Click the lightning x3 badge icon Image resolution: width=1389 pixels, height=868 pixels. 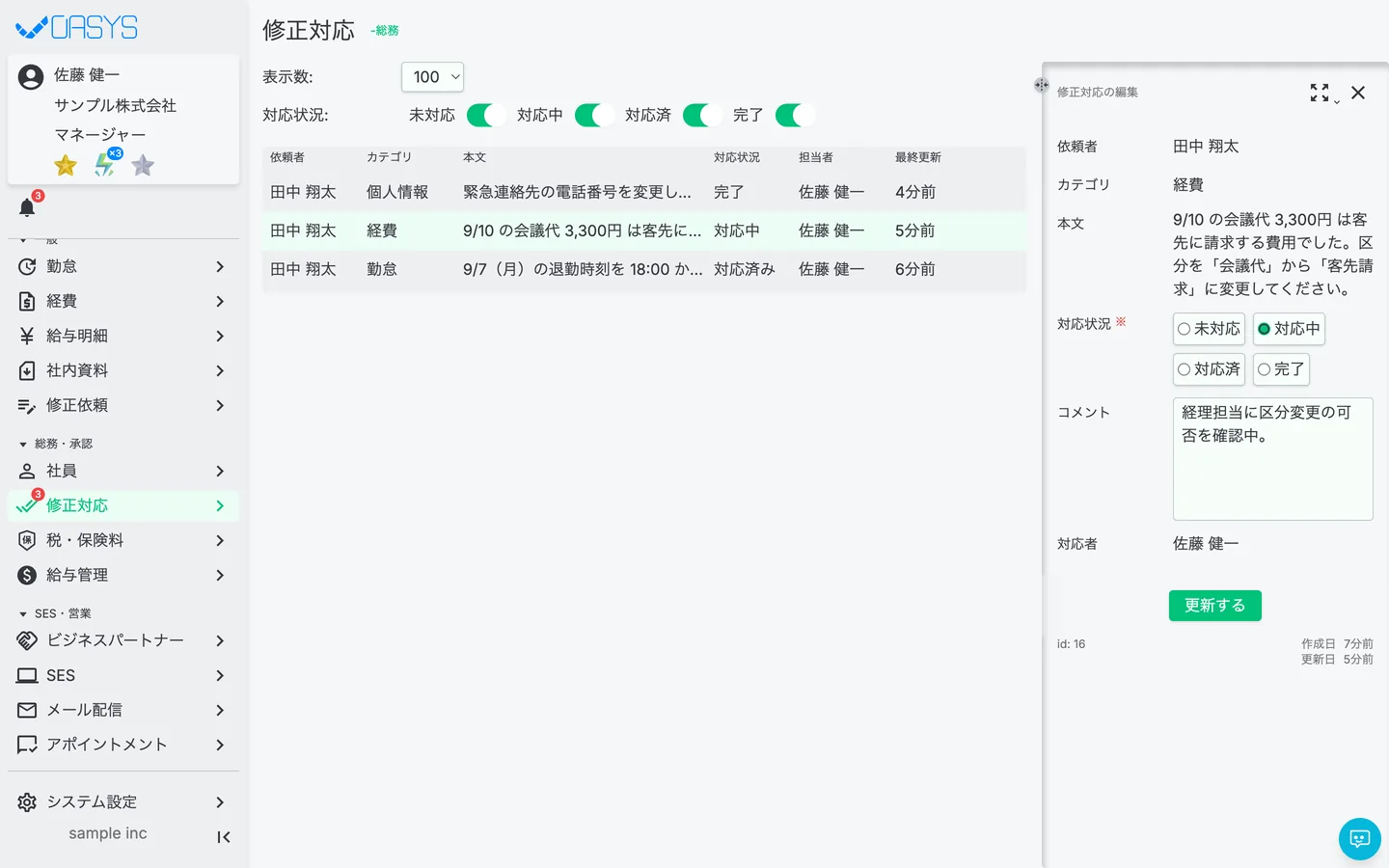(x=106, y=163)
